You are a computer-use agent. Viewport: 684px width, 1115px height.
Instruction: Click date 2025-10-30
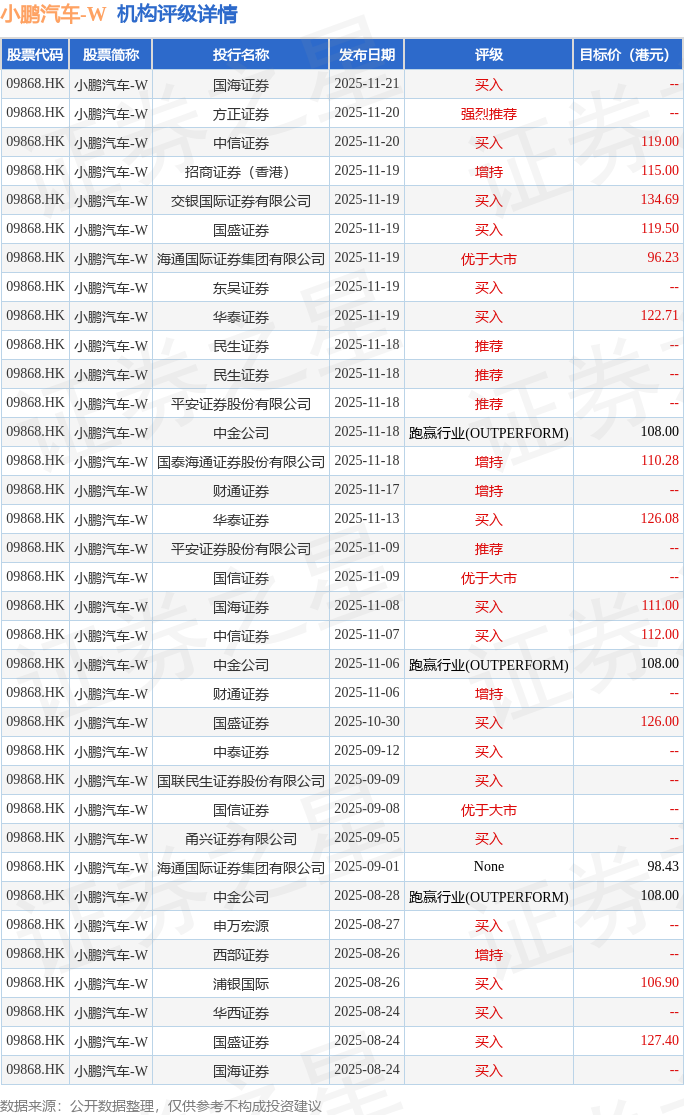pos(367,722)
